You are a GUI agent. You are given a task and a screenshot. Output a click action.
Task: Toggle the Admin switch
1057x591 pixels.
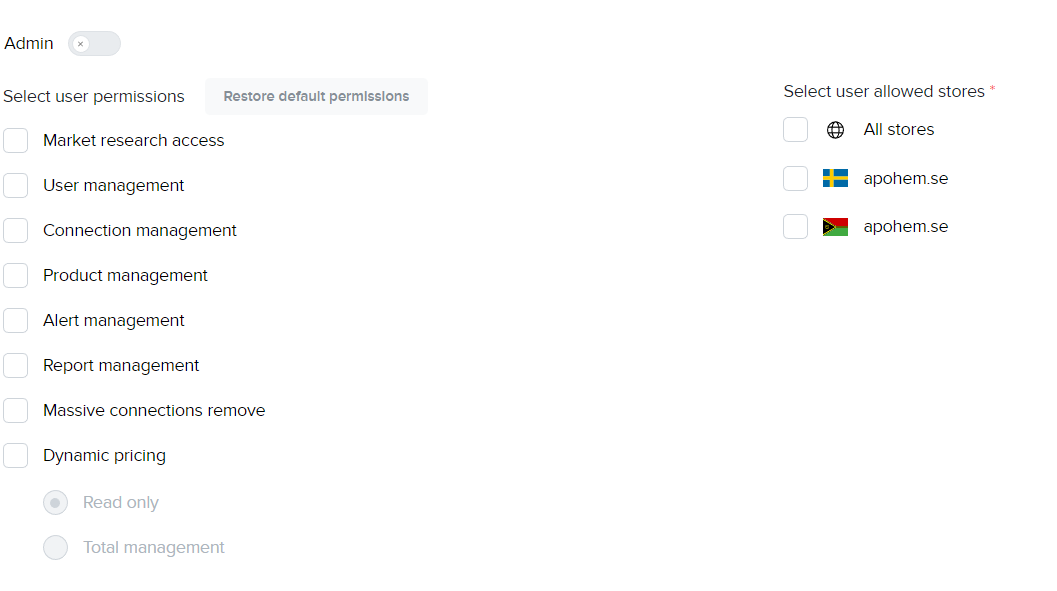coord(94,44)
